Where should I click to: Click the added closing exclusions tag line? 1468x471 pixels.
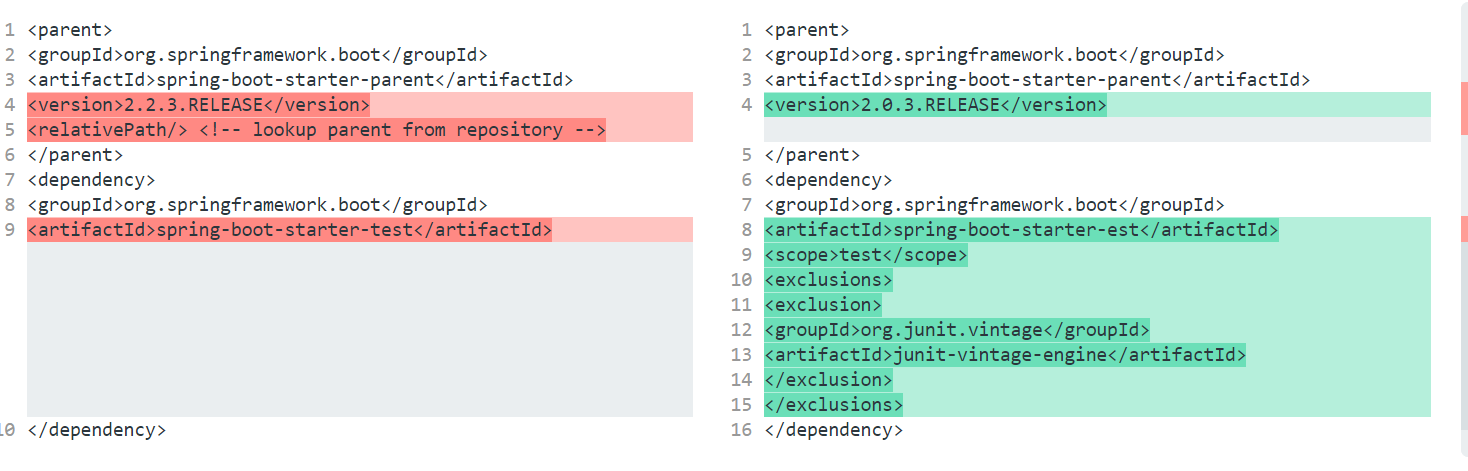click(833, 405)
